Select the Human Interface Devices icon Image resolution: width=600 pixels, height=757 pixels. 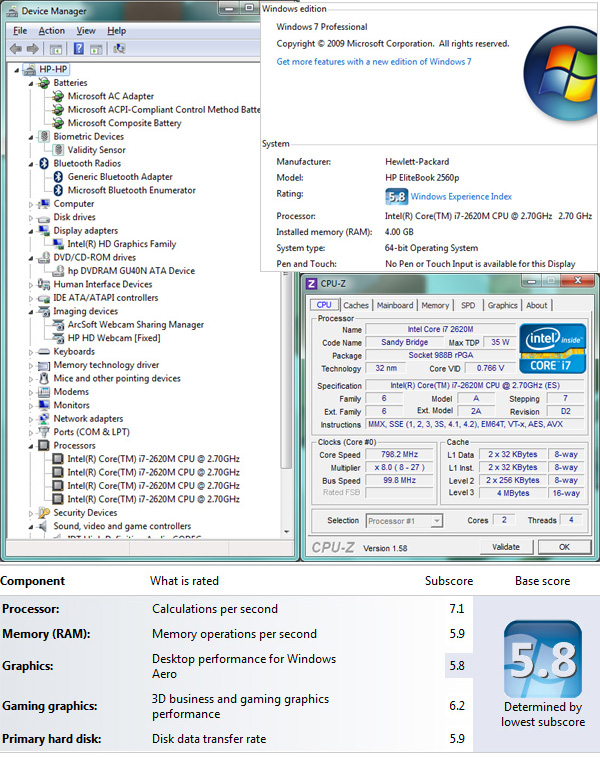point(44,284)
